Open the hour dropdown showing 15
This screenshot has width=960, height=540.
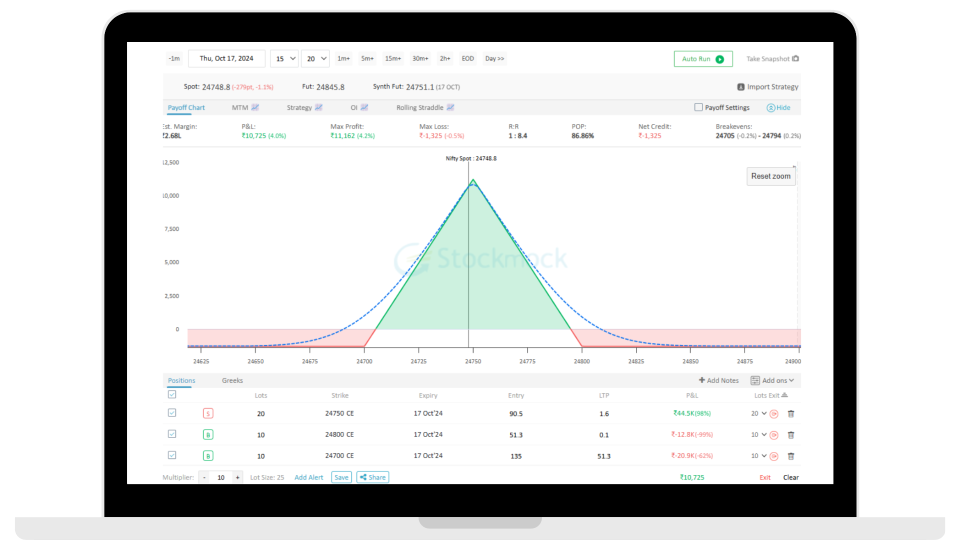pos(284,59)
